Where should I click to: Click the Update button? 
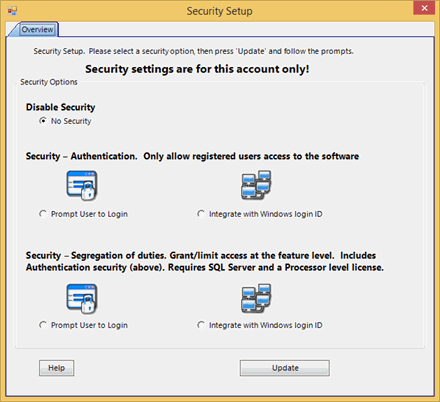coord(285,368)
